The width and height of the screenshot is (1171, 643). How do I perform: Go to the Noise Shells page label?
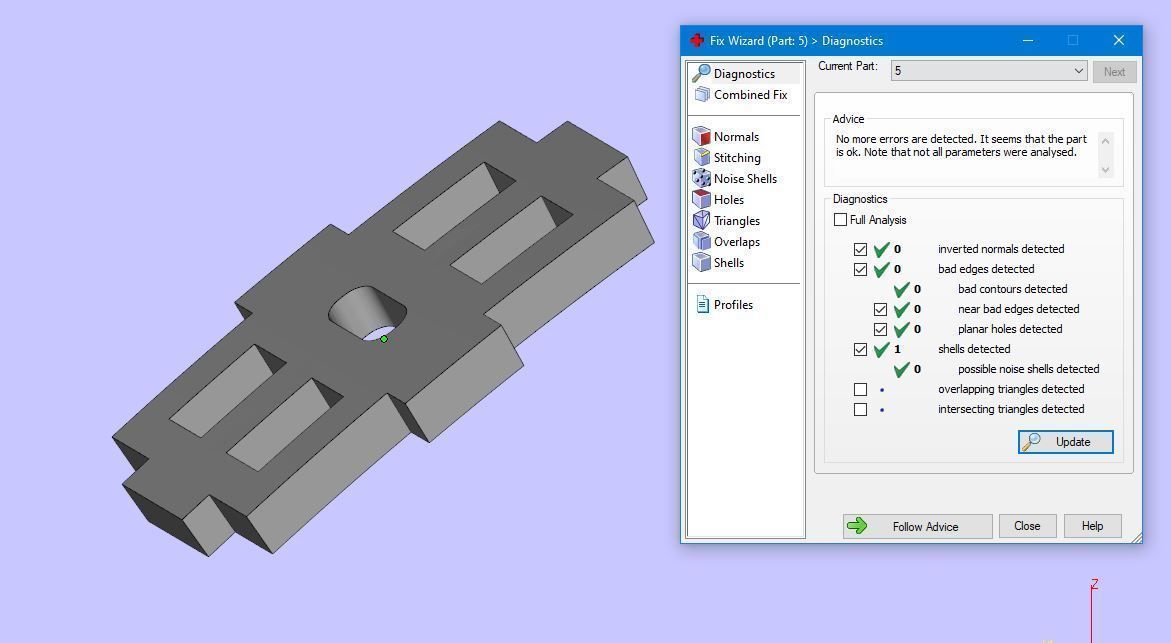(x=745, y=178)
